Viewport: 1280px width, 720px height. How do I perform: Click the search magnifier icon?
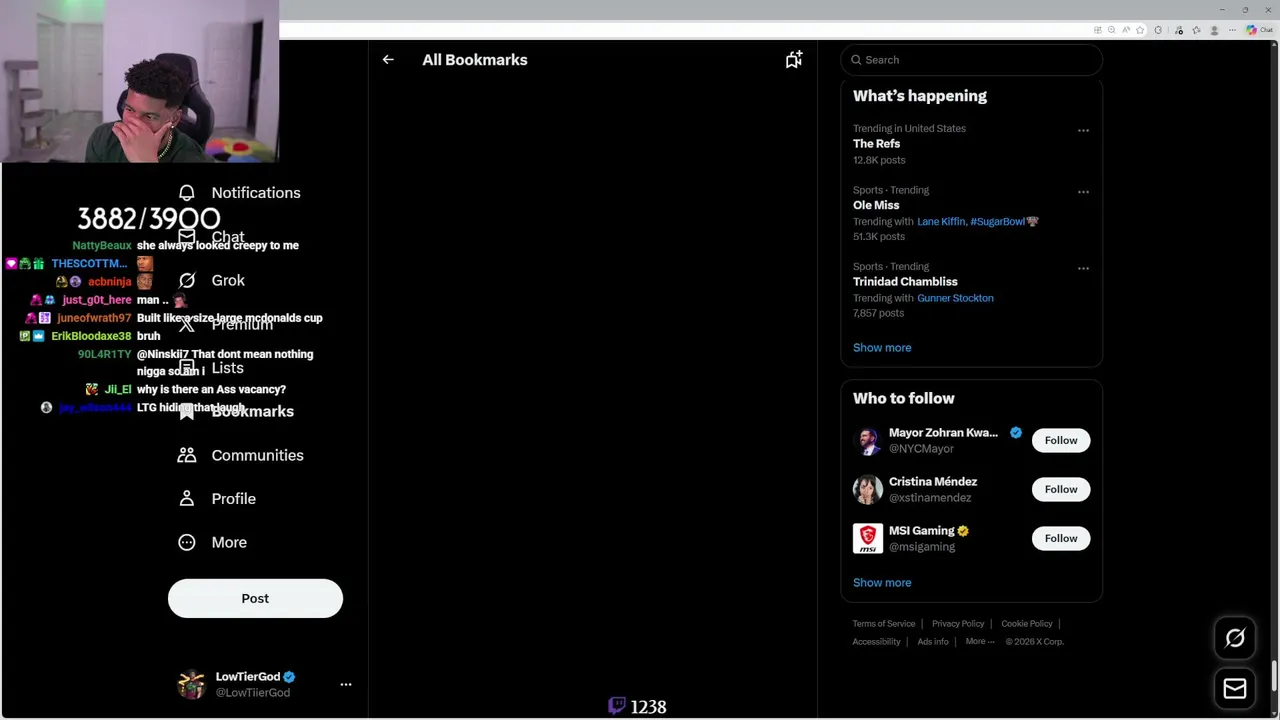tap(856, 60)
